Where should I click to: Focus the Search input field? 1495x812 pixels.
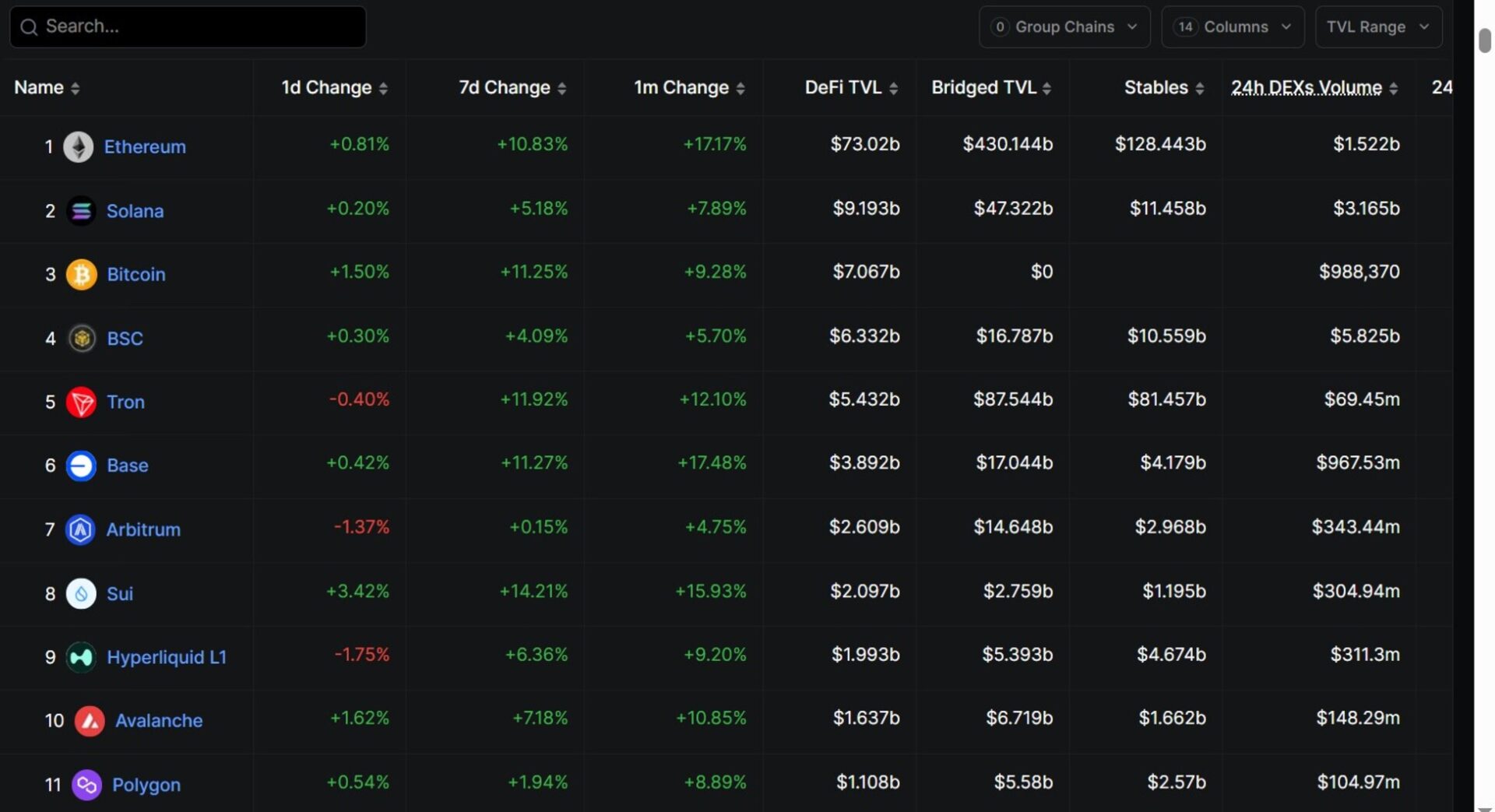click(x=188, y=26)
